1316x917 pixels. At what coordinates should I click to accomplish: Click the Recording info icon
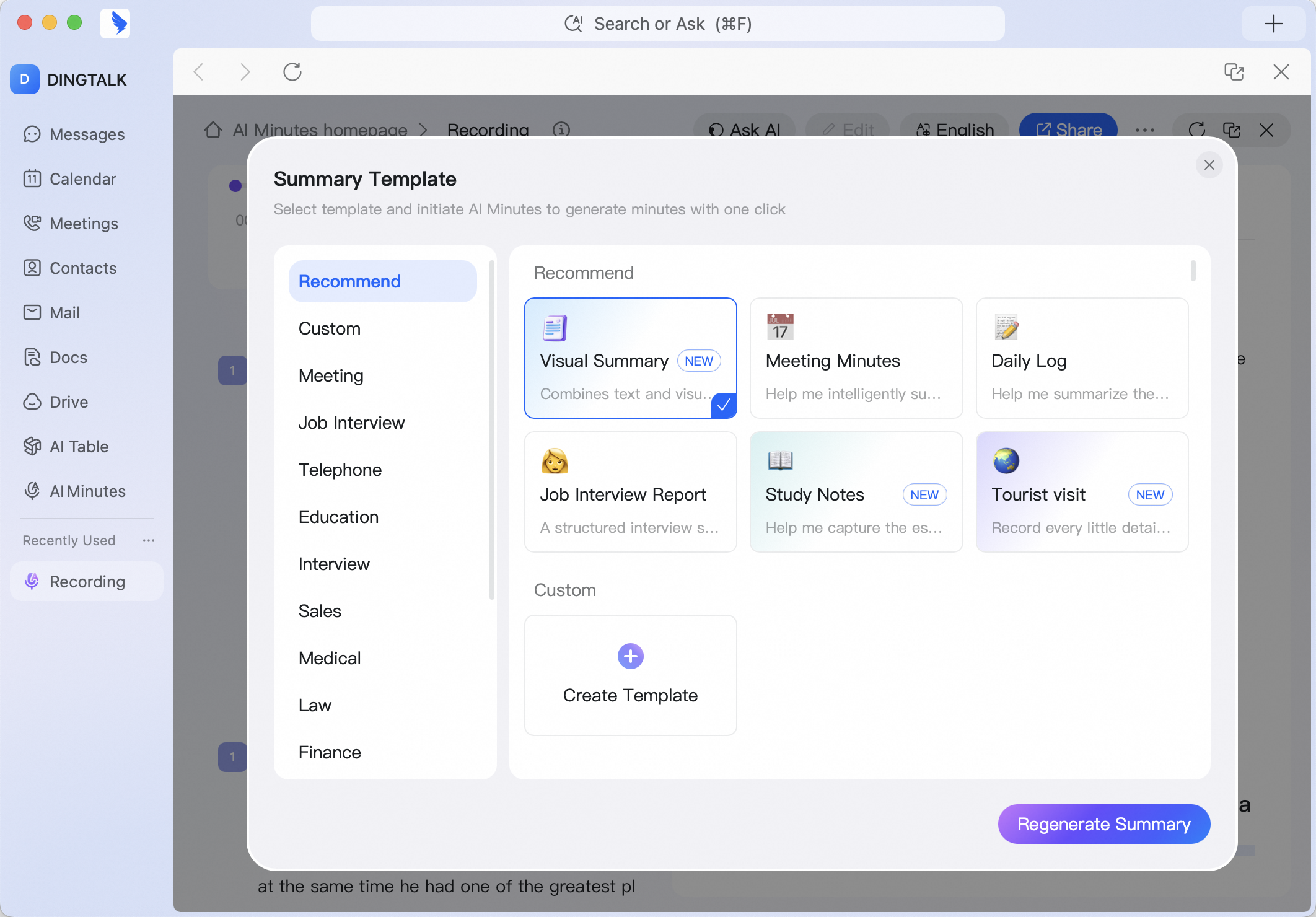click(x=561, y=129)
